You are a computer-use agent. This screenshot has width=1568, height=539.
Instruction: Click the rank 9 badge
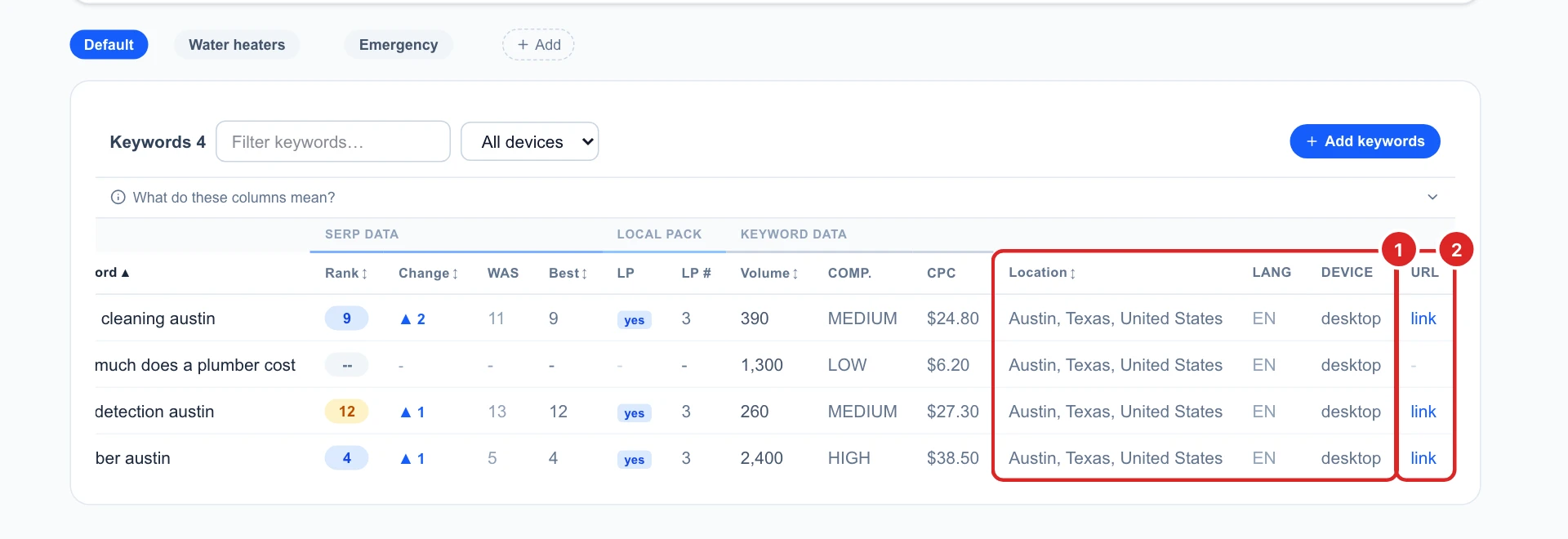click(347, 318)
